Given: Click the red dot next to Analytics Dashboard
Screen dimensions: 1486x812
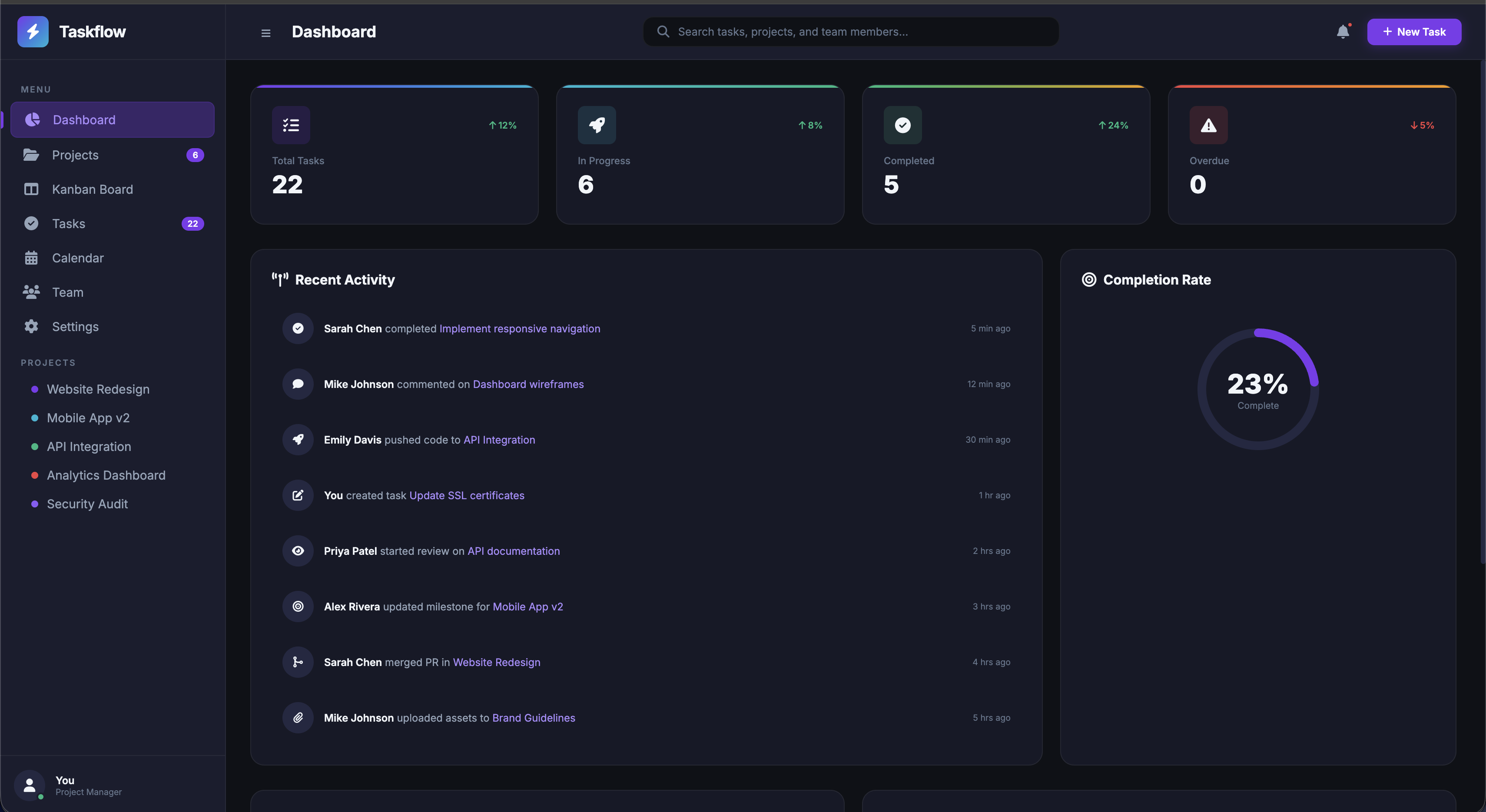Looking at the screenshot, I should (35, 475).
